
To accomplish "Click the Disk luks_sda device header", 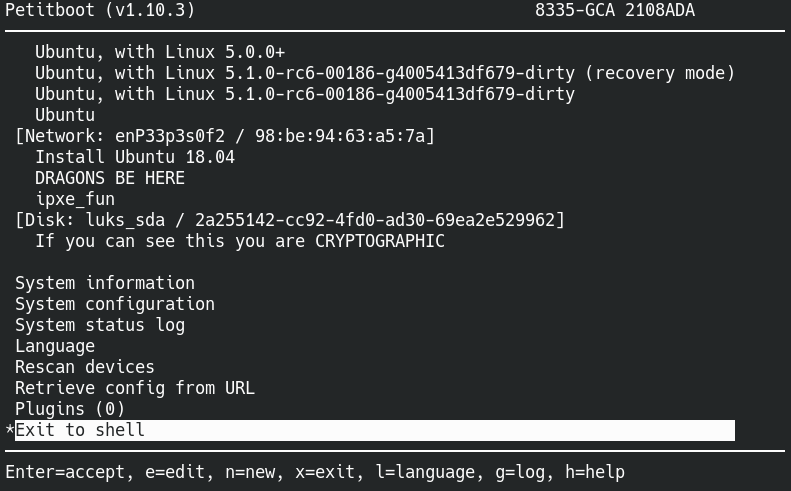I will click(x=290, y=220).
